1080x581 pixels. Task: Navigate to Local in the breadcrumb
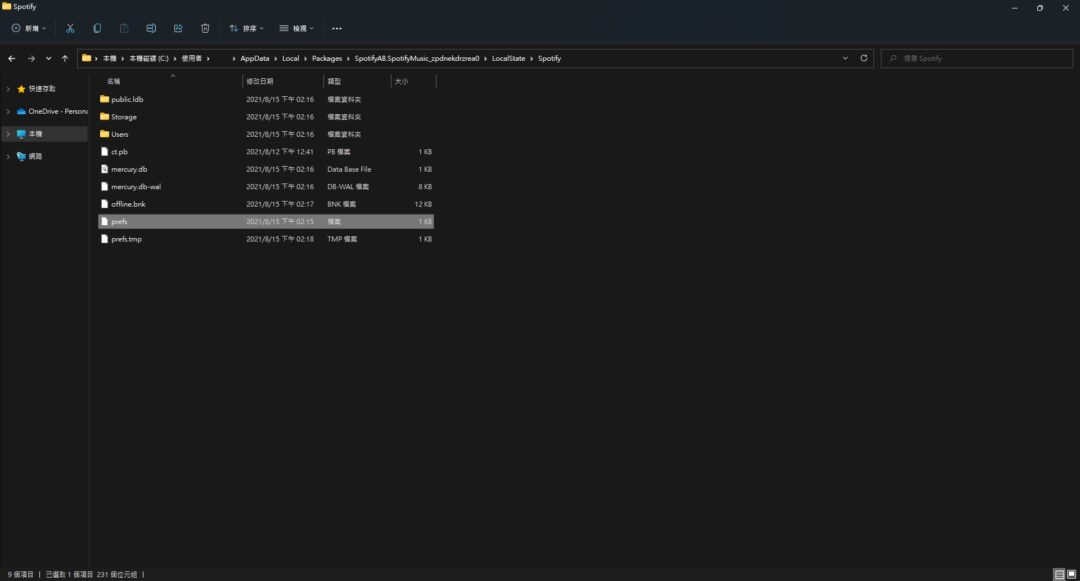(x=291, y=59)
